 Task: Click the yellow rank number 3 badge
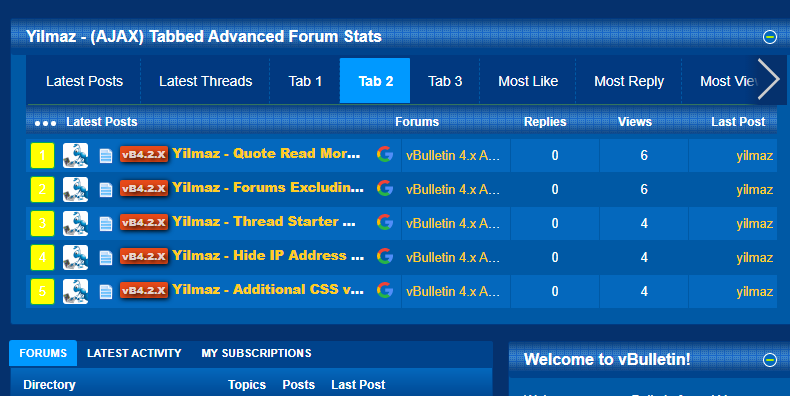point(42,223)
